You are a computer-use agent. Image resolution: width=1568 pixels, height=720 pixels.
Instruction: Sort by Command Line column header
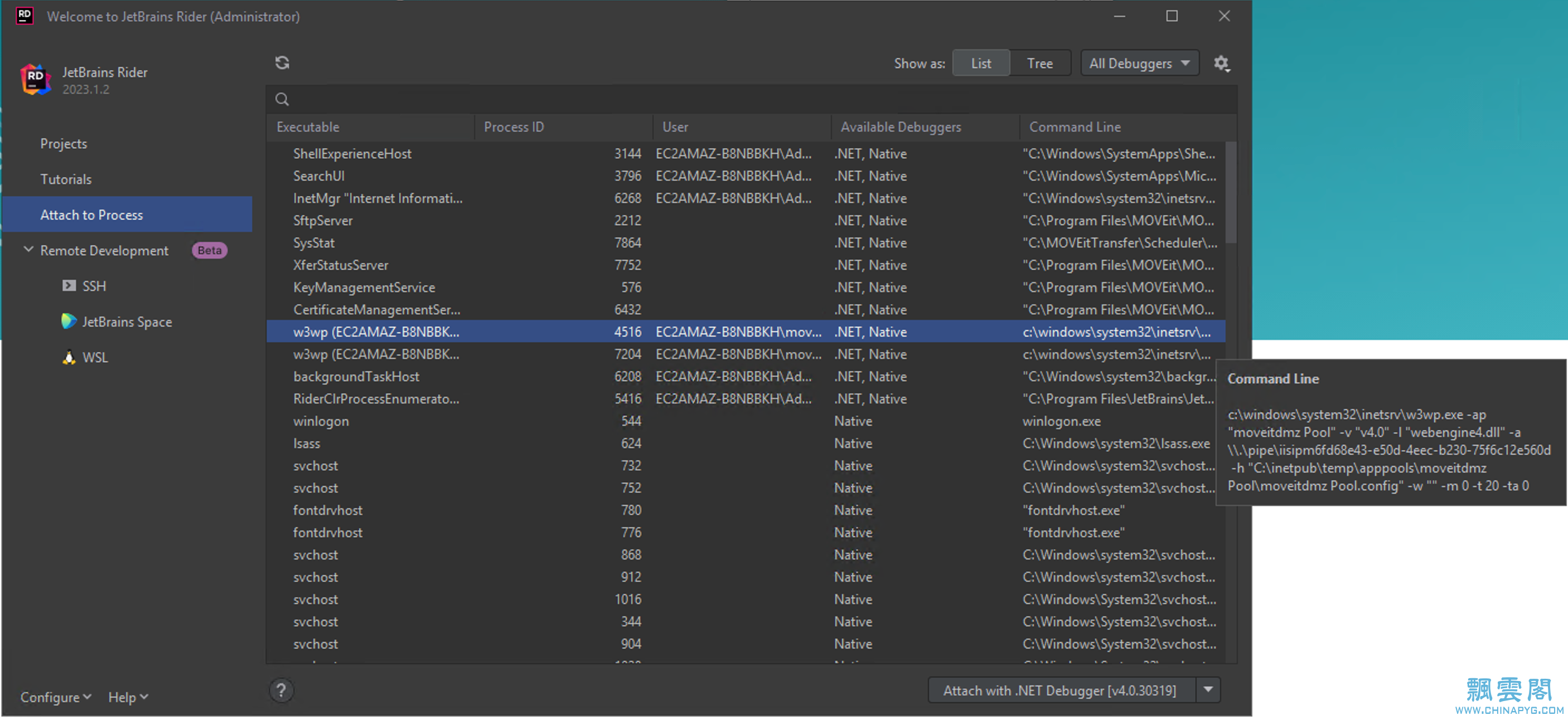(x=1128, y=127)
